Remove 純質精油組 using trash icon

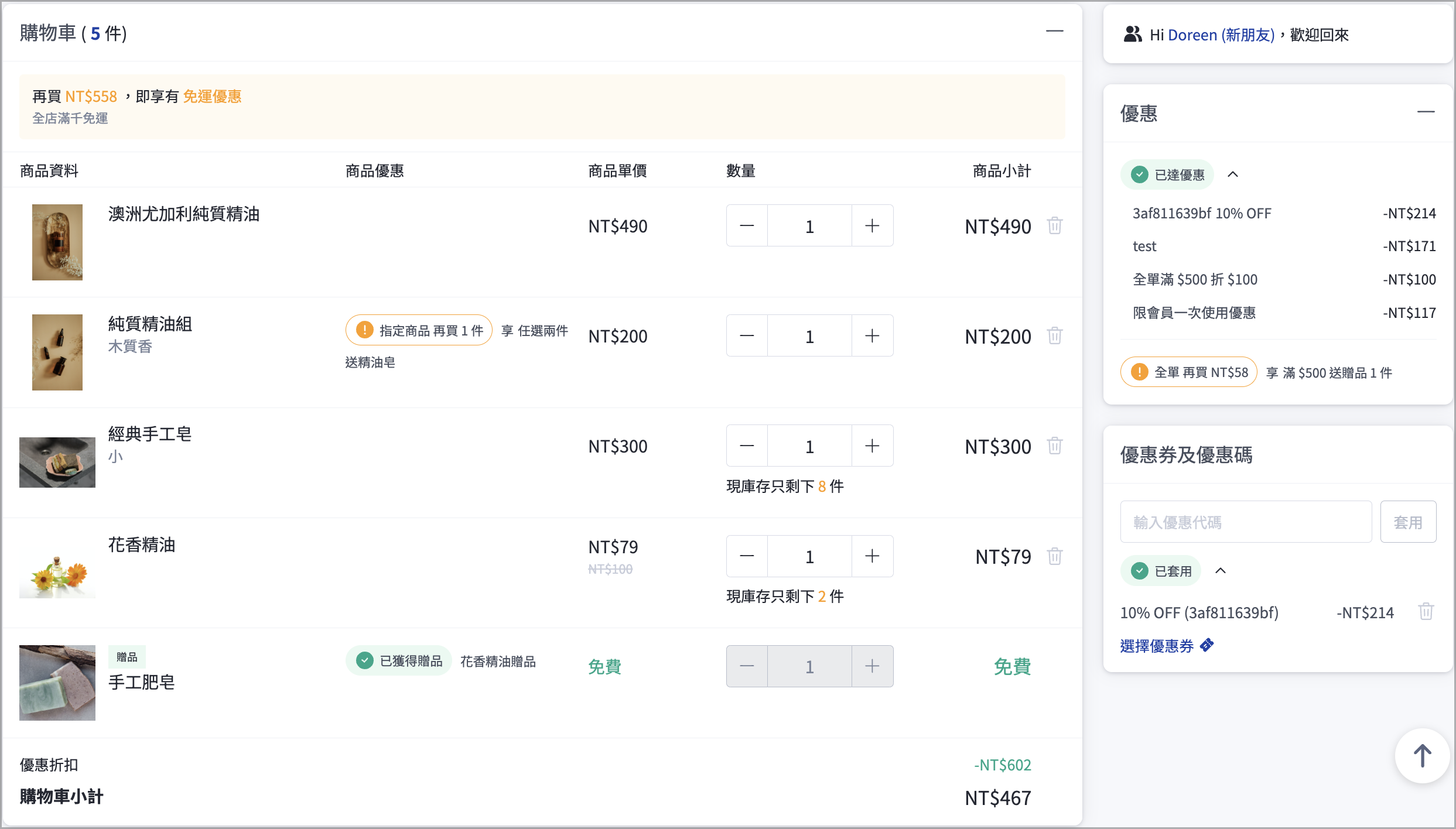pos(1054,336)
